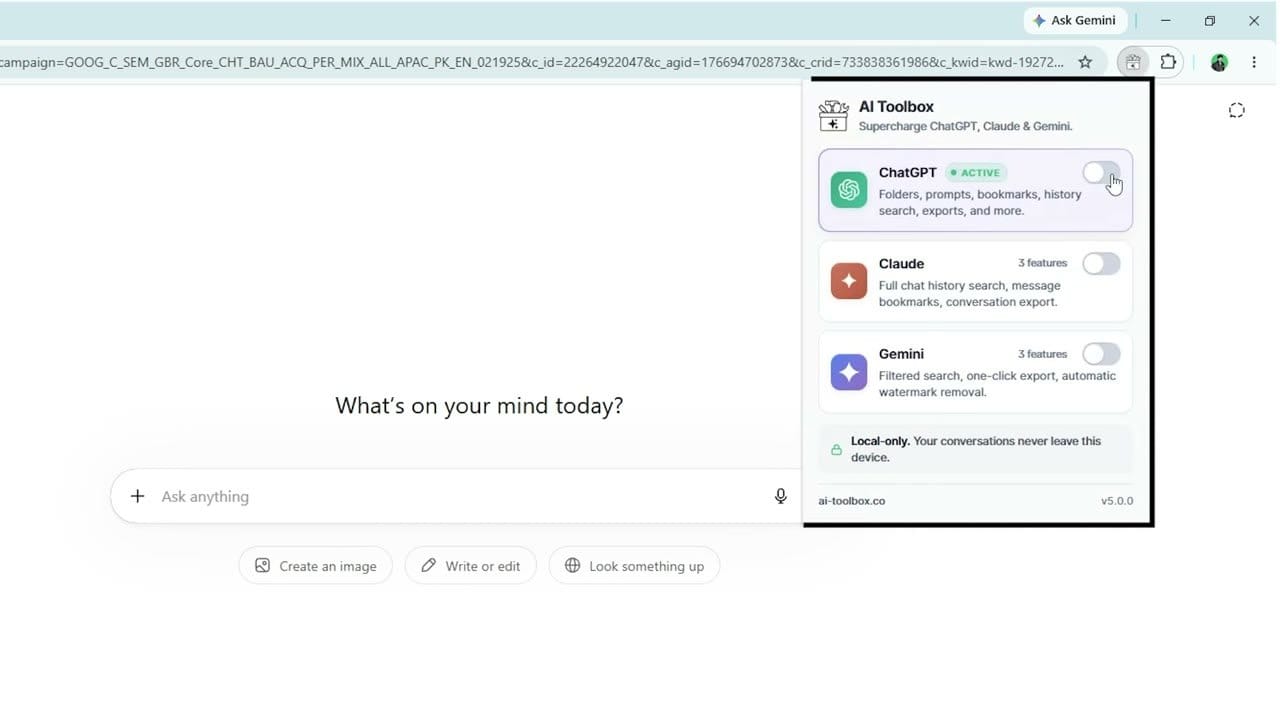
Task: Click the v5.0.0 version label
Action: tap(1117, 501)
